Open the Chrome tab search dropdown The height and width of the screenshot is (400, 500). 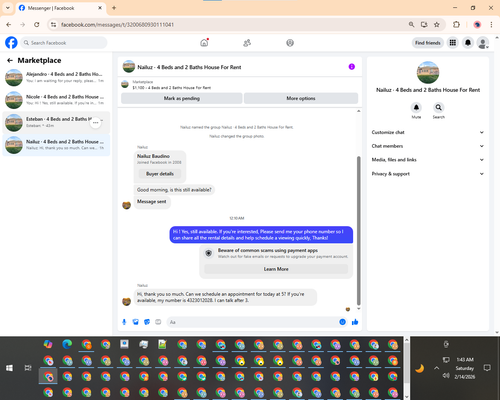[x=8, y=8]
